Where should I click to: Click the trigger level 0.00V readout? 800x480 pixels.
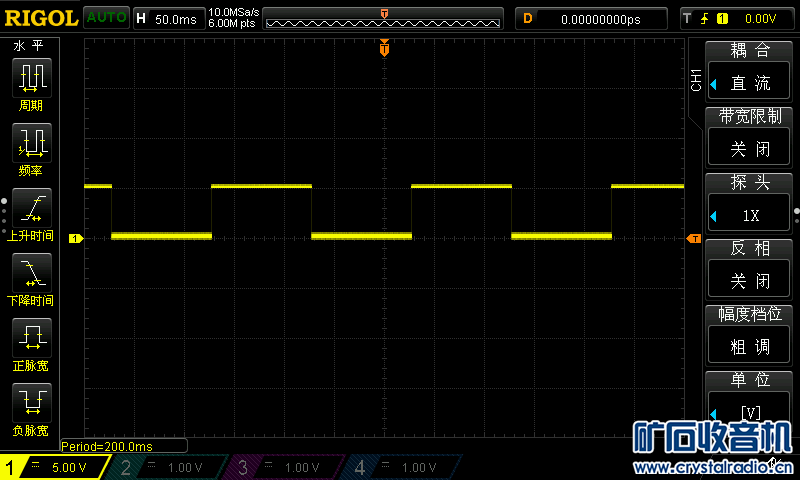coord(760,19)
